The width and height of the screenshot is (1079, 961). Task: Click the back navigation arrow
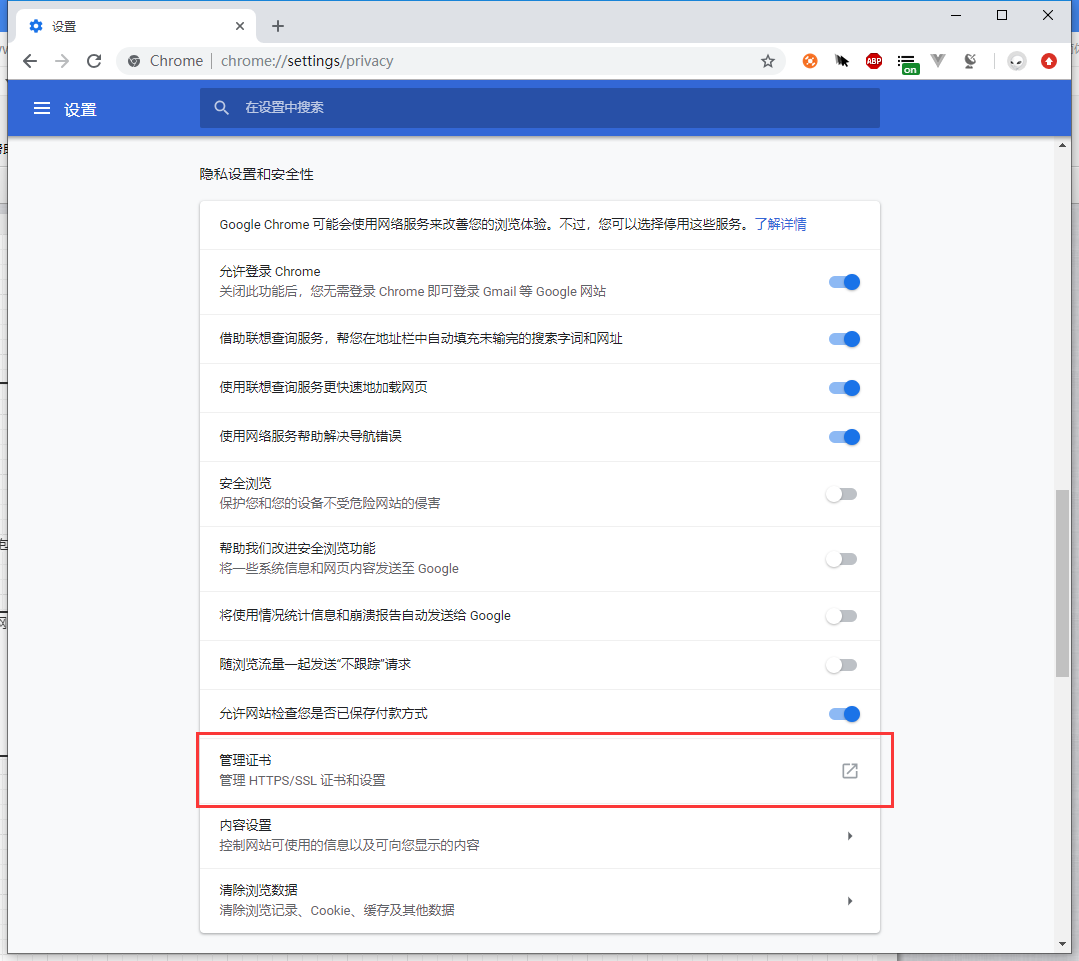30,61
